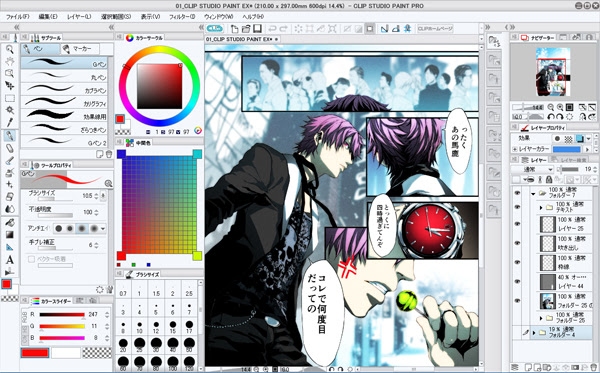Pick brush size 30 preset

[156, 344]
